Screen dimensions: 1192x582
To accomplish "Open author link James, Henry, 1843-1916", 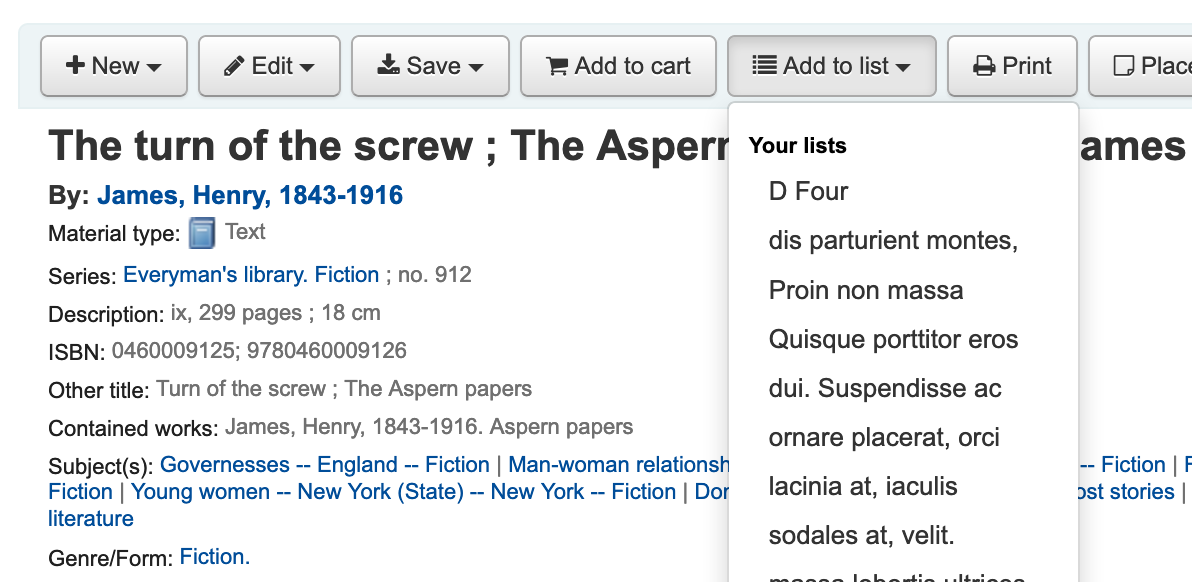I will click(250, 196).
